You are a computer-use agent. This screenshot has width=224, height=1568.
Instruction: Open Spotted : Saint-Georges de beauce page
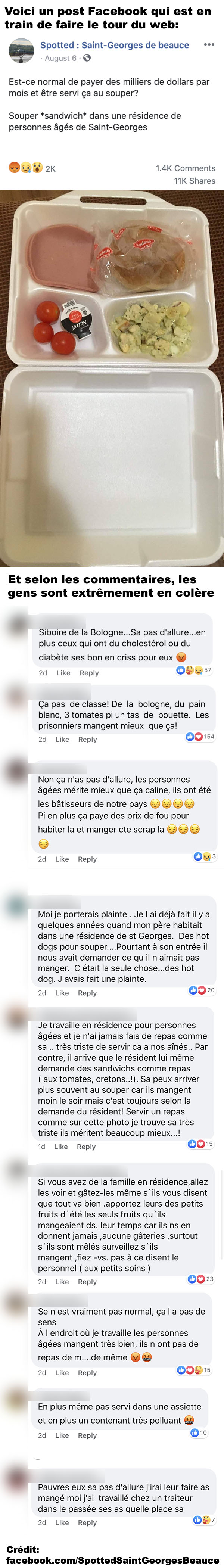pyautogui.click(x=115, y=45)
